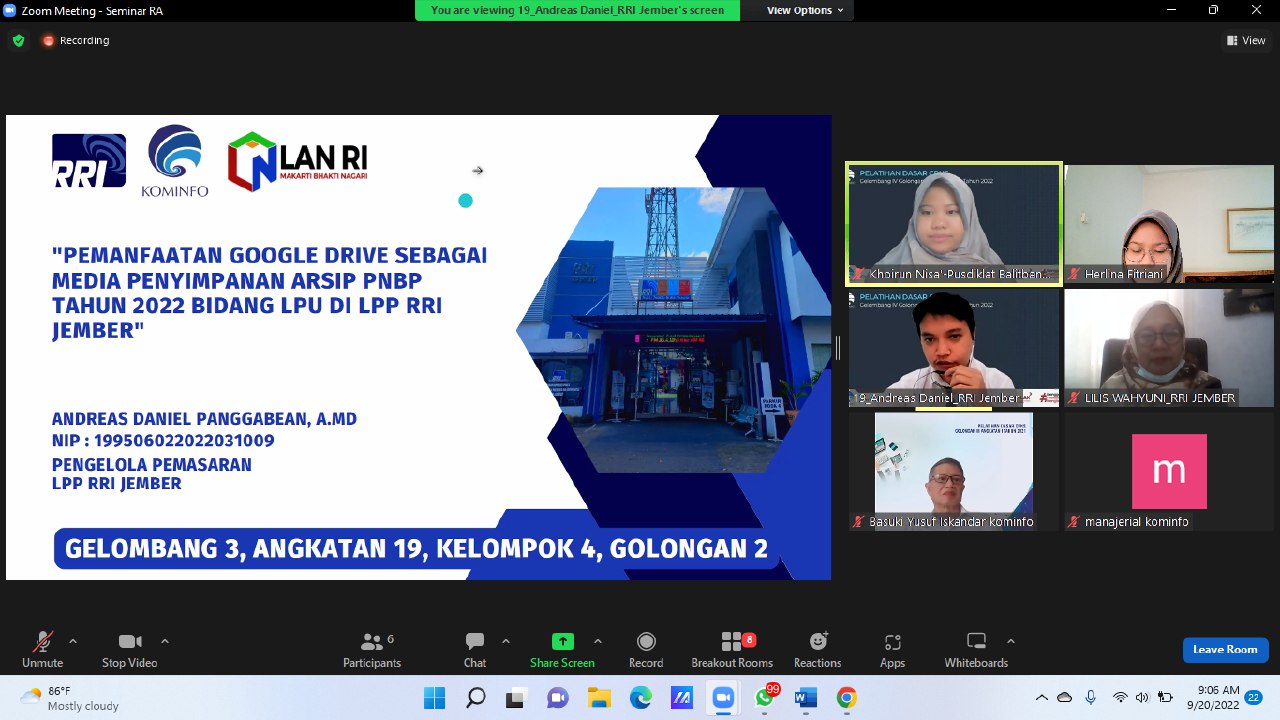Open volume control in system tray
The image size is (1280, 720).
click(x=1142, y=698)
